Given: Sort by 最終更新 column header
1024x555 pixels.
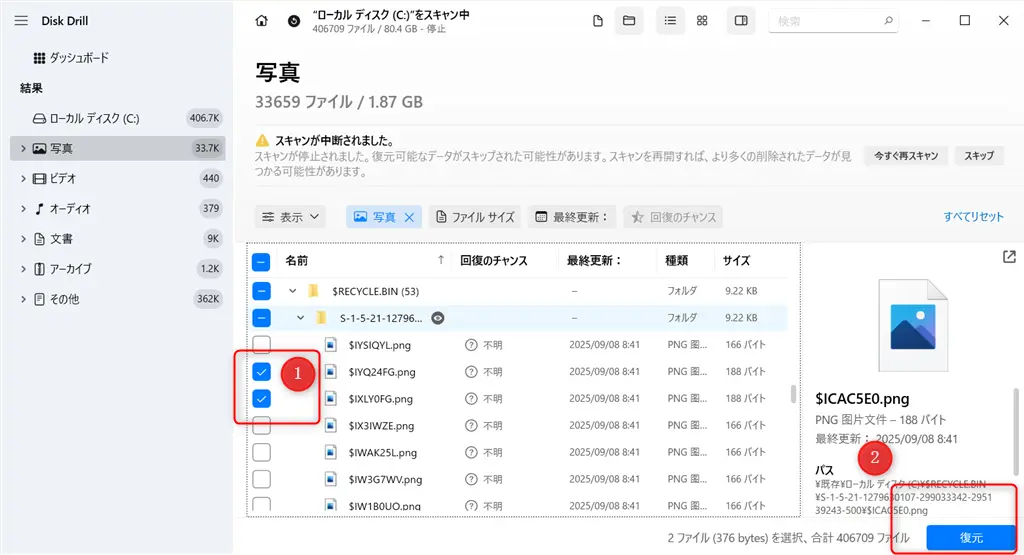Looking at the screenshot, I should [x=593, y=261].
